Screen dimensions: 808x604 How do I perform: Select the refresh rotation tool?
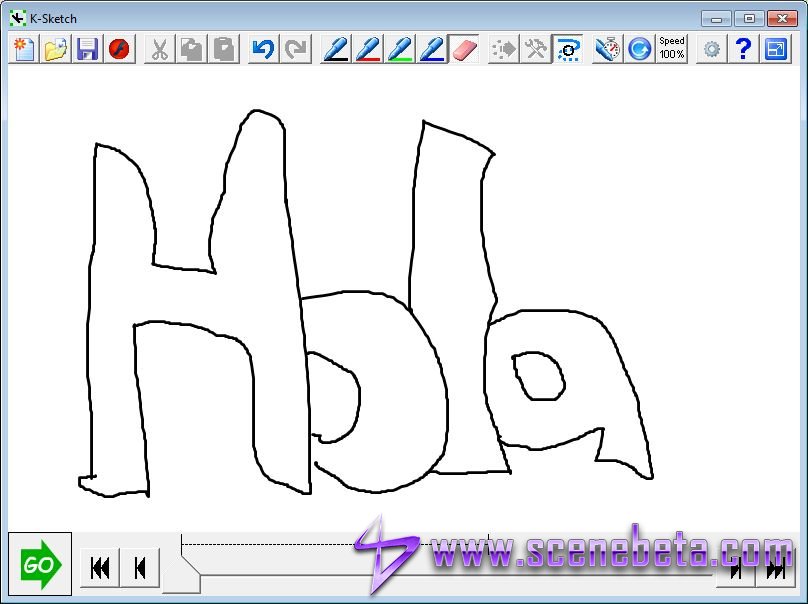638,48
